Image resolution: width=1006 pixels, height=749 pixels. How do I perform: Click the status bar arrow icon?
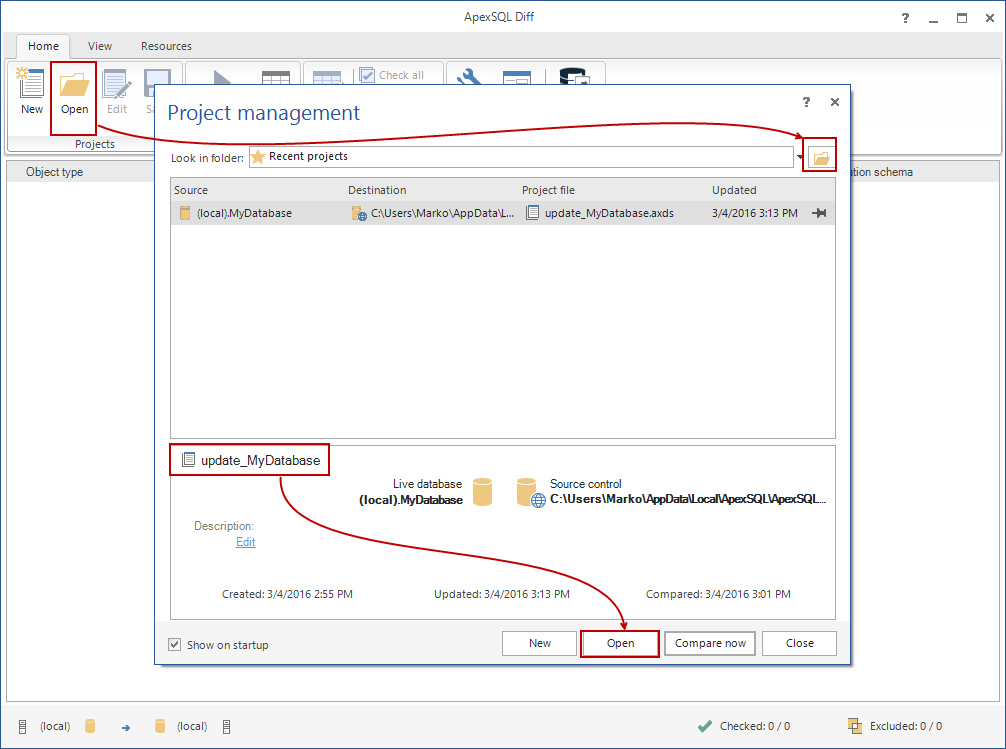(x=126, y=727)
